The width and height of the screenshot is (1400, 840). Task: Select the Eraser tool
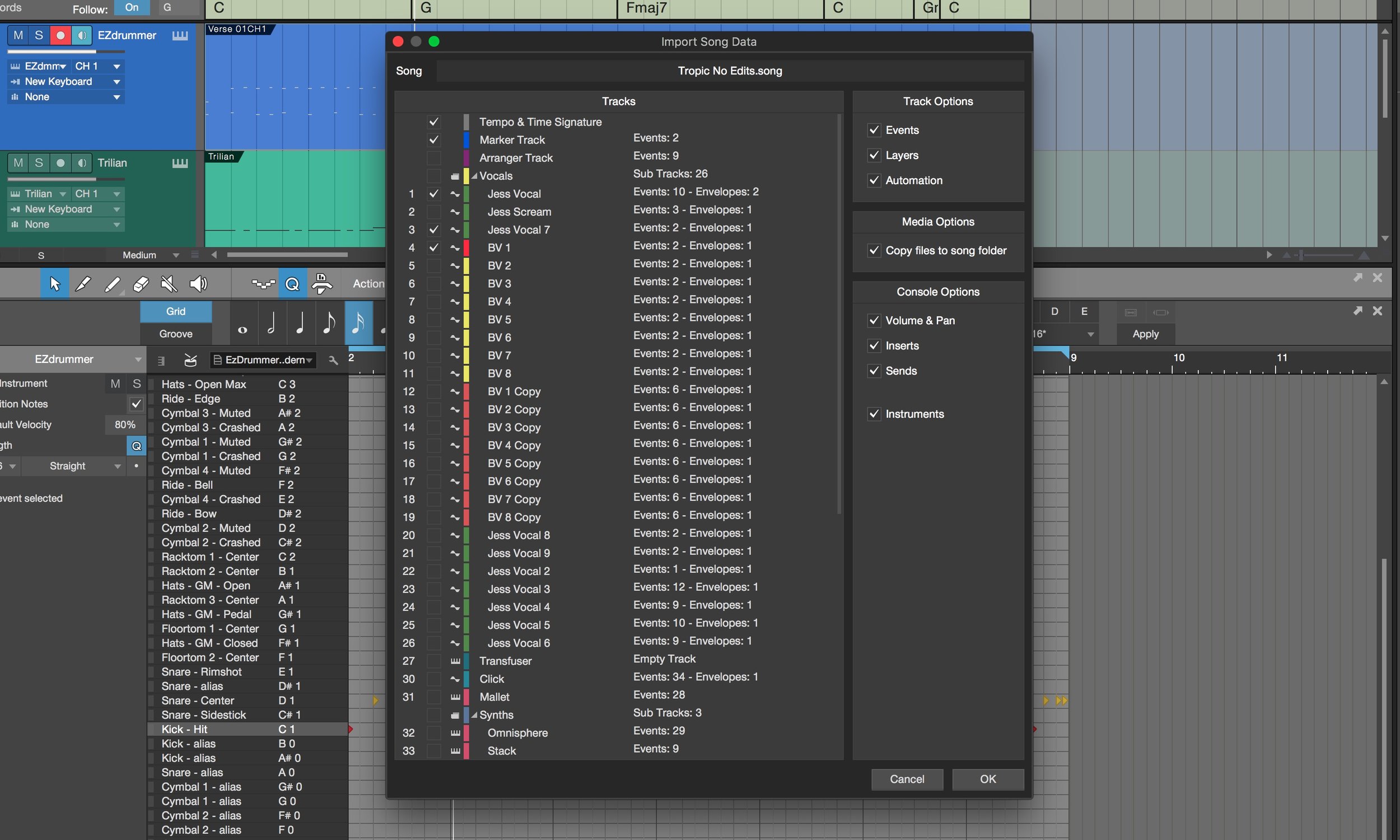pyautogui.click(x=141, y=283)
